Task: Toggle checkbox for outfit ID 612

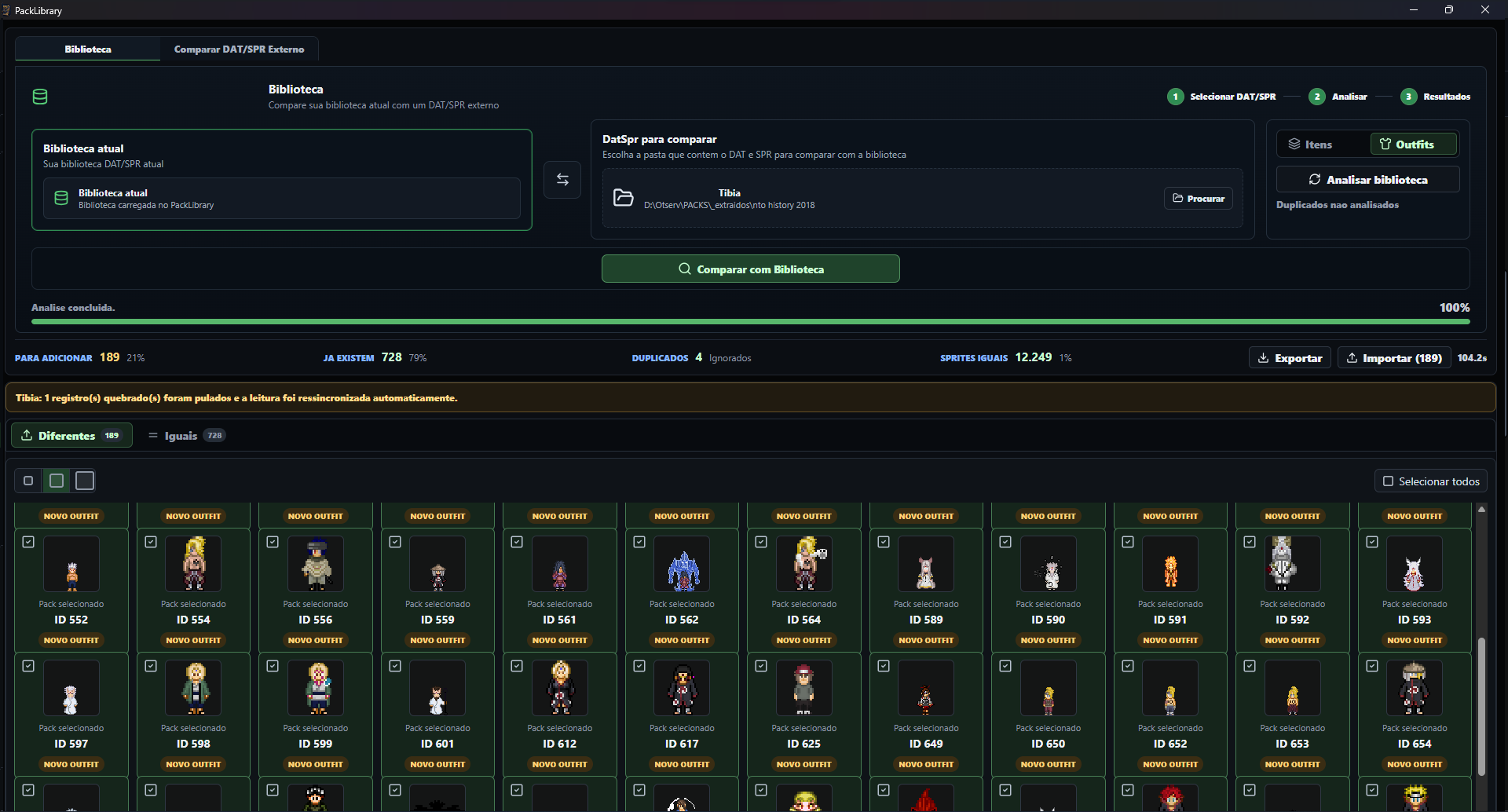Action: (517, 666)
